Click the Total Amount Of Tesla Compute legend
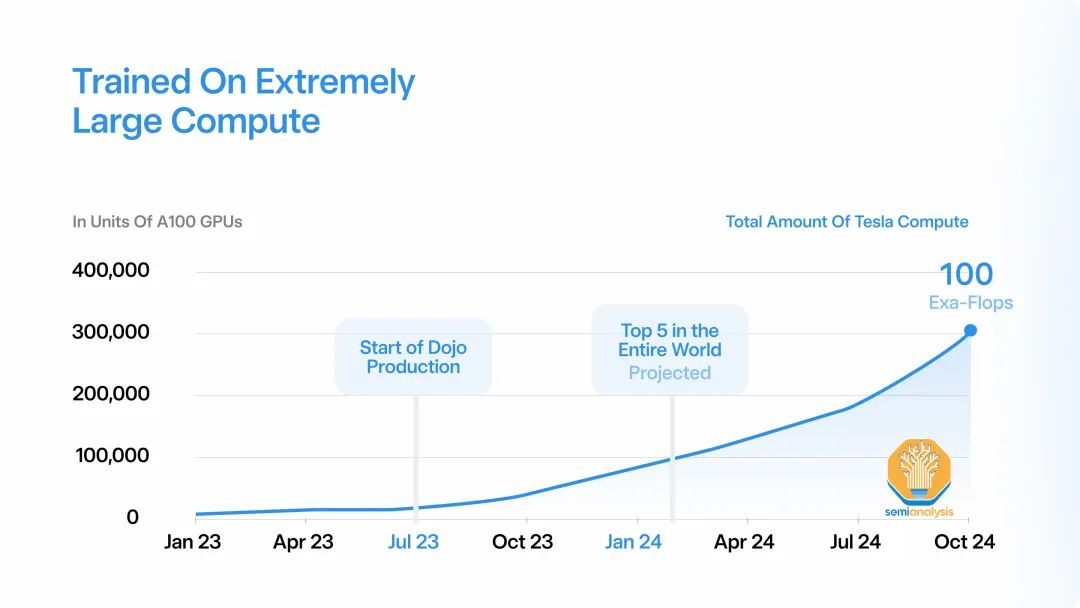This screenshot has width=1080, height=608. point(847,222)
